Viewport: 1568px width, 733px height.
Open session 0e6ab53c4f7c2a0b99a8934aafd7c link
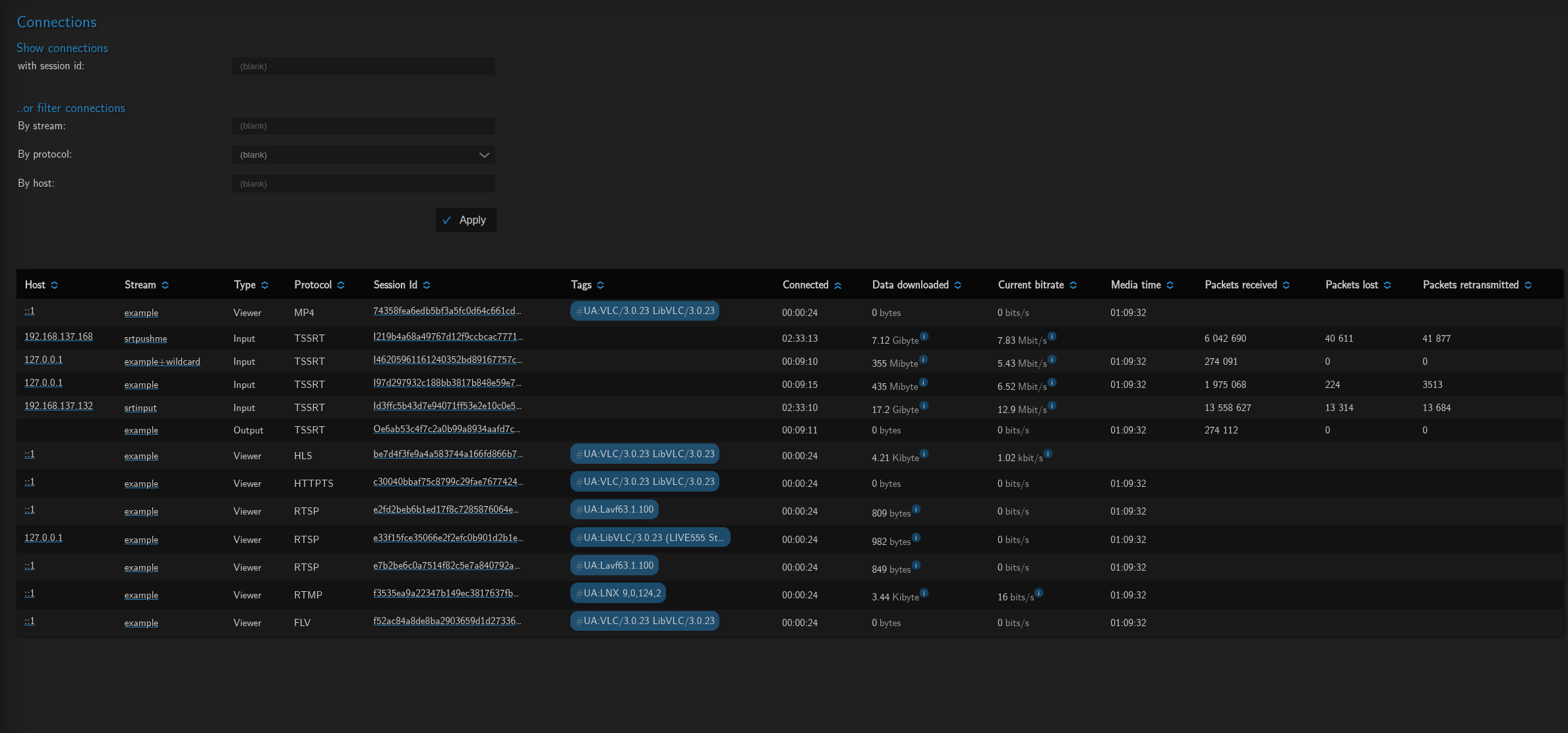(446, 430)
